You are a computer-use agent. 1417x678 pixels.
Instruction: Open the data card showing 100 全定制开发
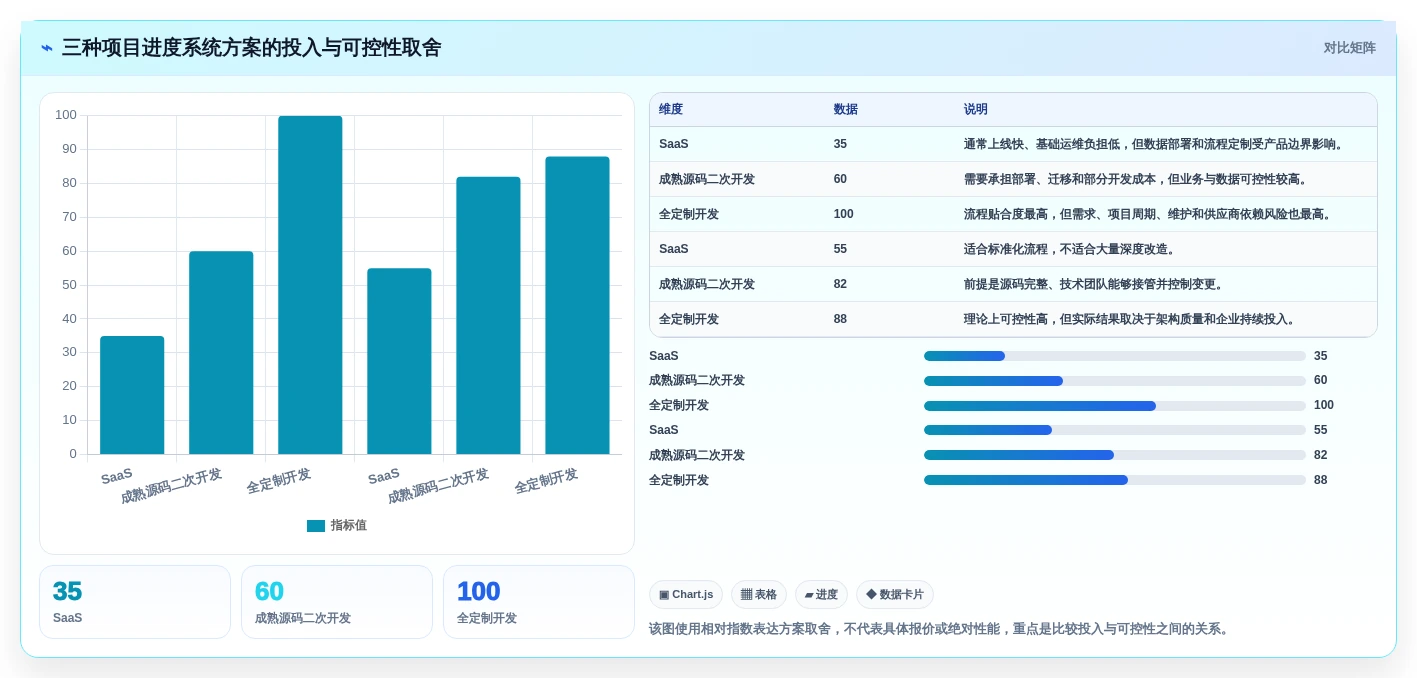click(539, 602)
